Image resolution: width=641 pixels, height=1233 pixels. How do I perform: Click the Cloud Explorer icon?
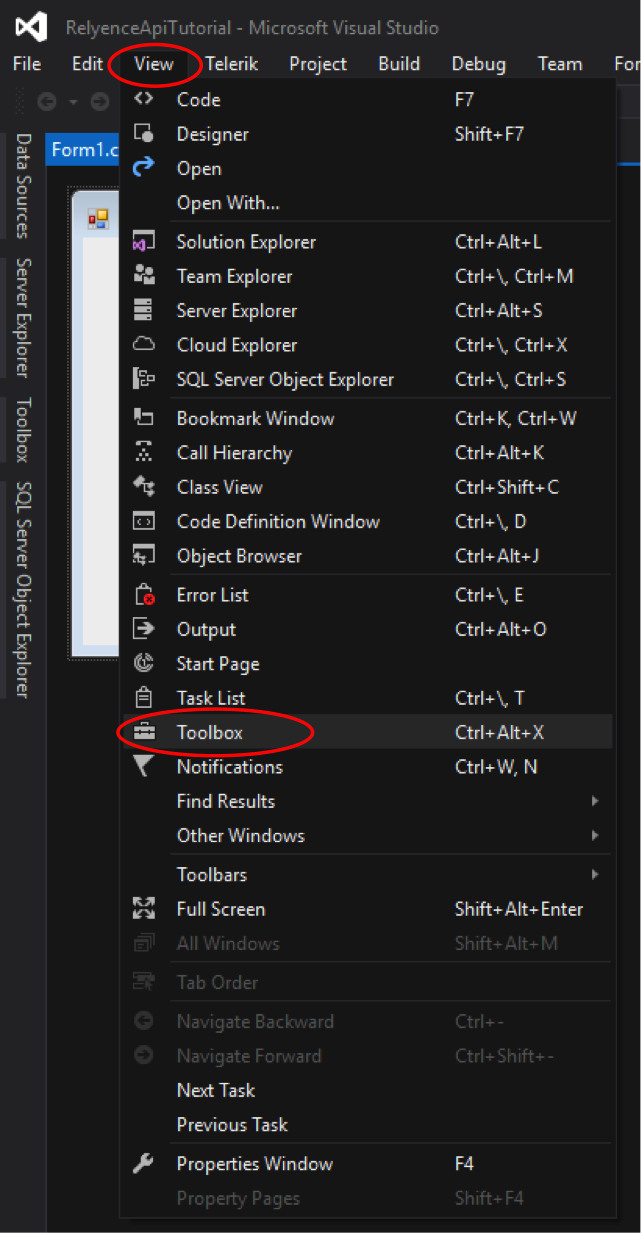[x=143, y=345]
